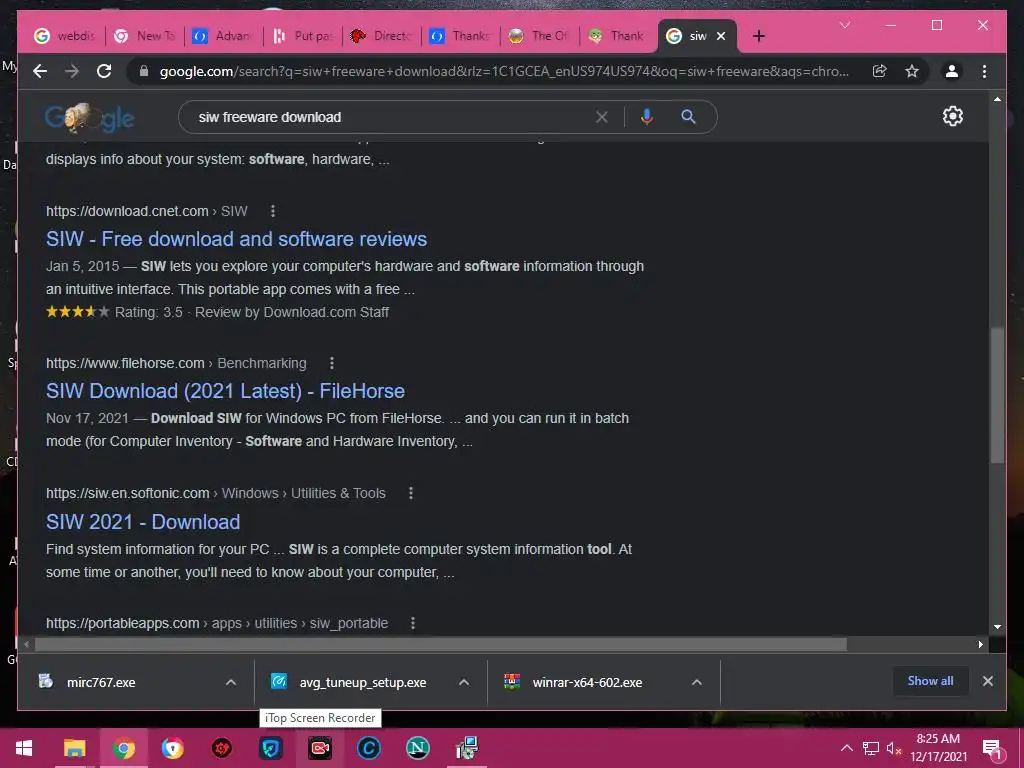Viewport: 1024px width, 768px height.
Task: Open the downloaded mirc767.exe file
Action: point(101,682)
